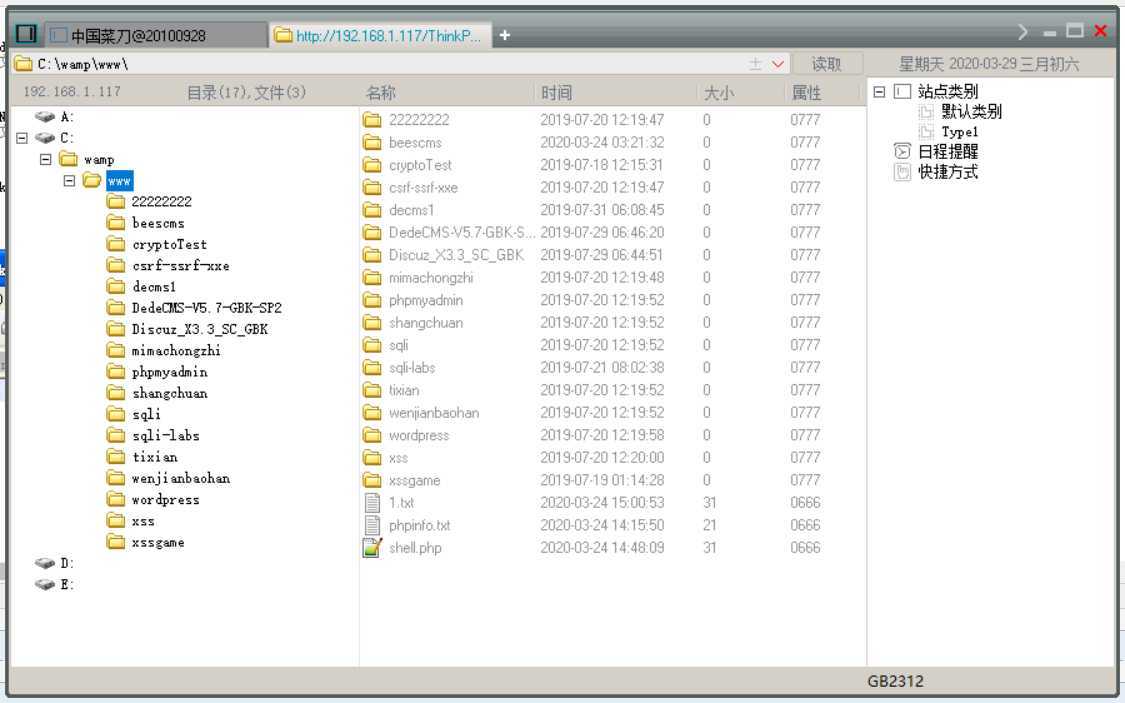This screenshot has width=1125, height=703.
Task: Select the 1.txt file icon
Action: (x=372, y=503)
